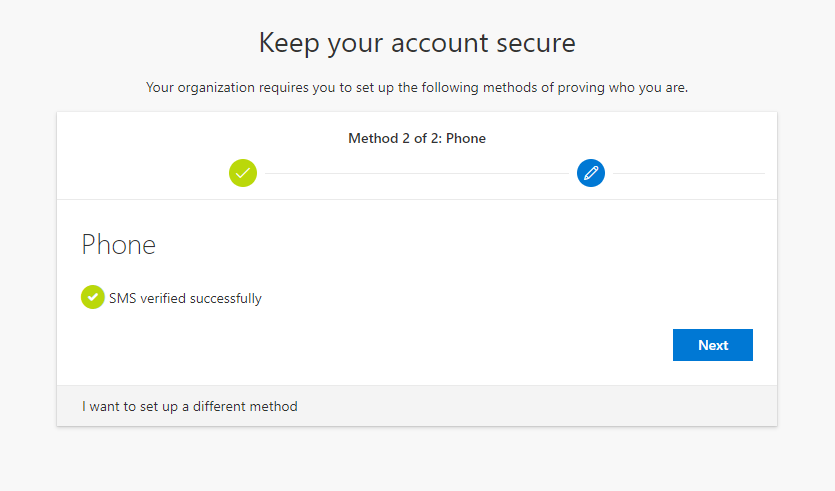Click green check beside SMS verified
835x491 pixels.
click(x=93, y=297)
